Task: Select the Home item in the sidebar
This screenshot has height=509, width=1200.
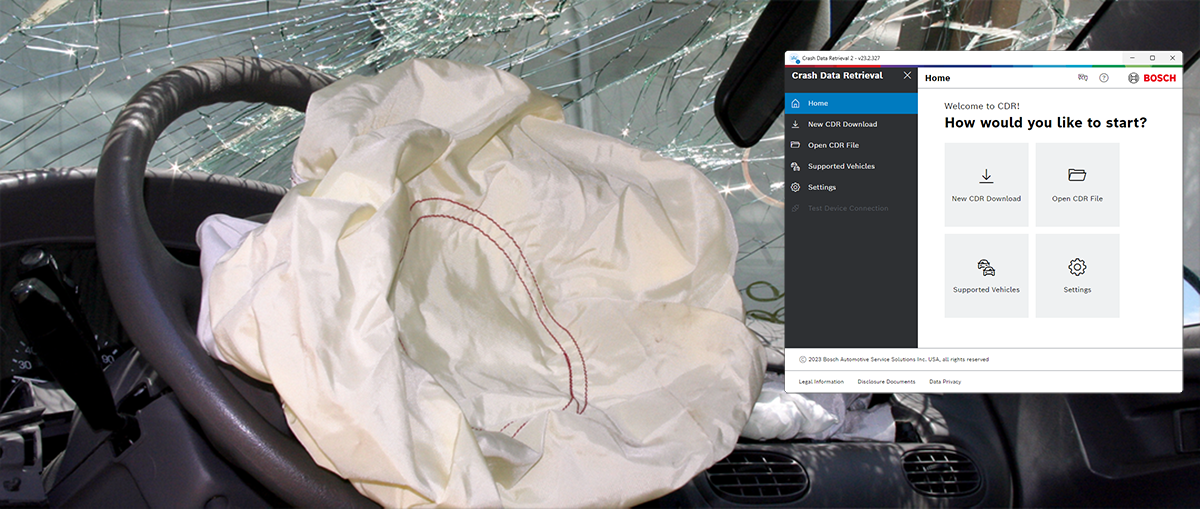Action: pos(851,103)
